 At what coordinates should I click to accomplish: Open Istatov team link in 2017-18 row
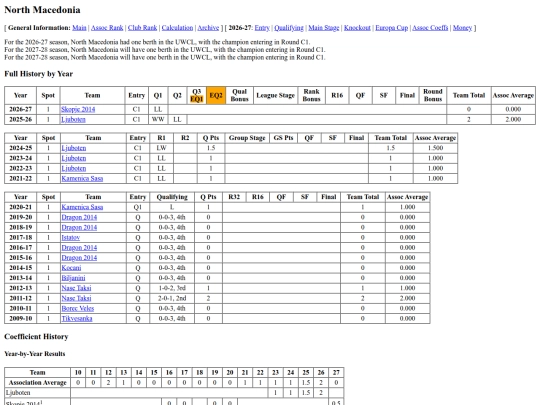point(71,237)
